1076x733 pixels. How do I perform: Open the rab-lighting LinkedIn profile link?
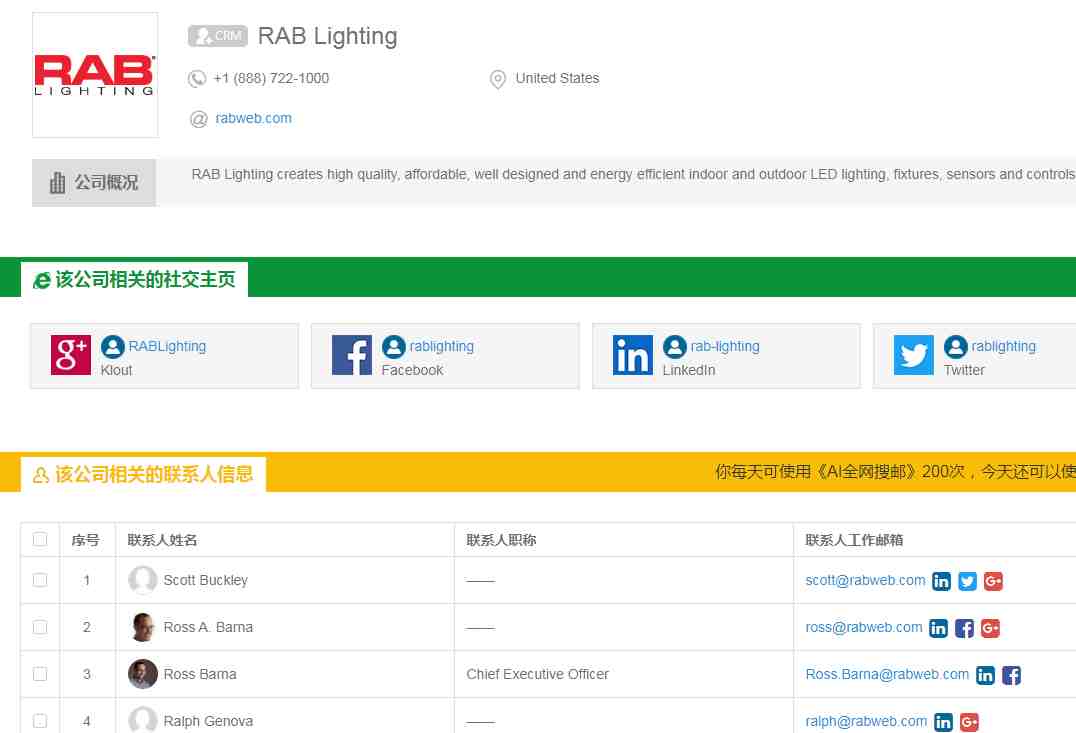(725, 346)
